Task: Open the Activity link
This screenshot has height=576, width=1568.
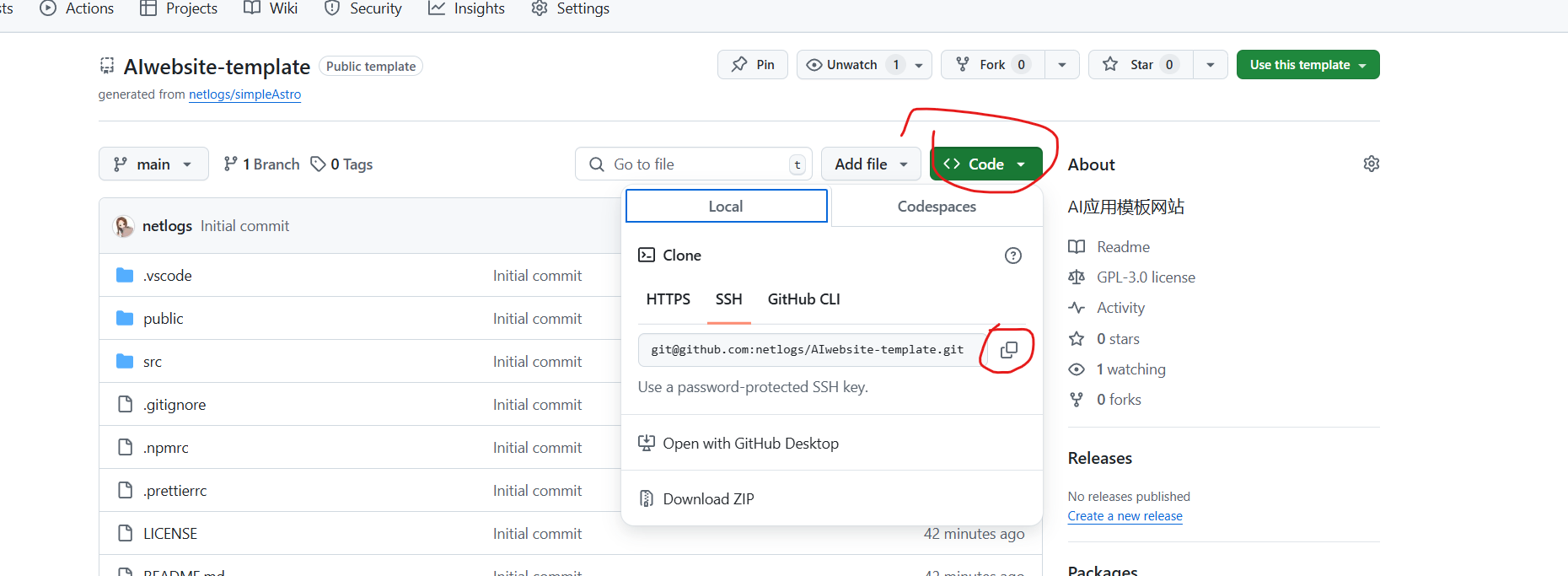Action: click(x=1120, y=308)
